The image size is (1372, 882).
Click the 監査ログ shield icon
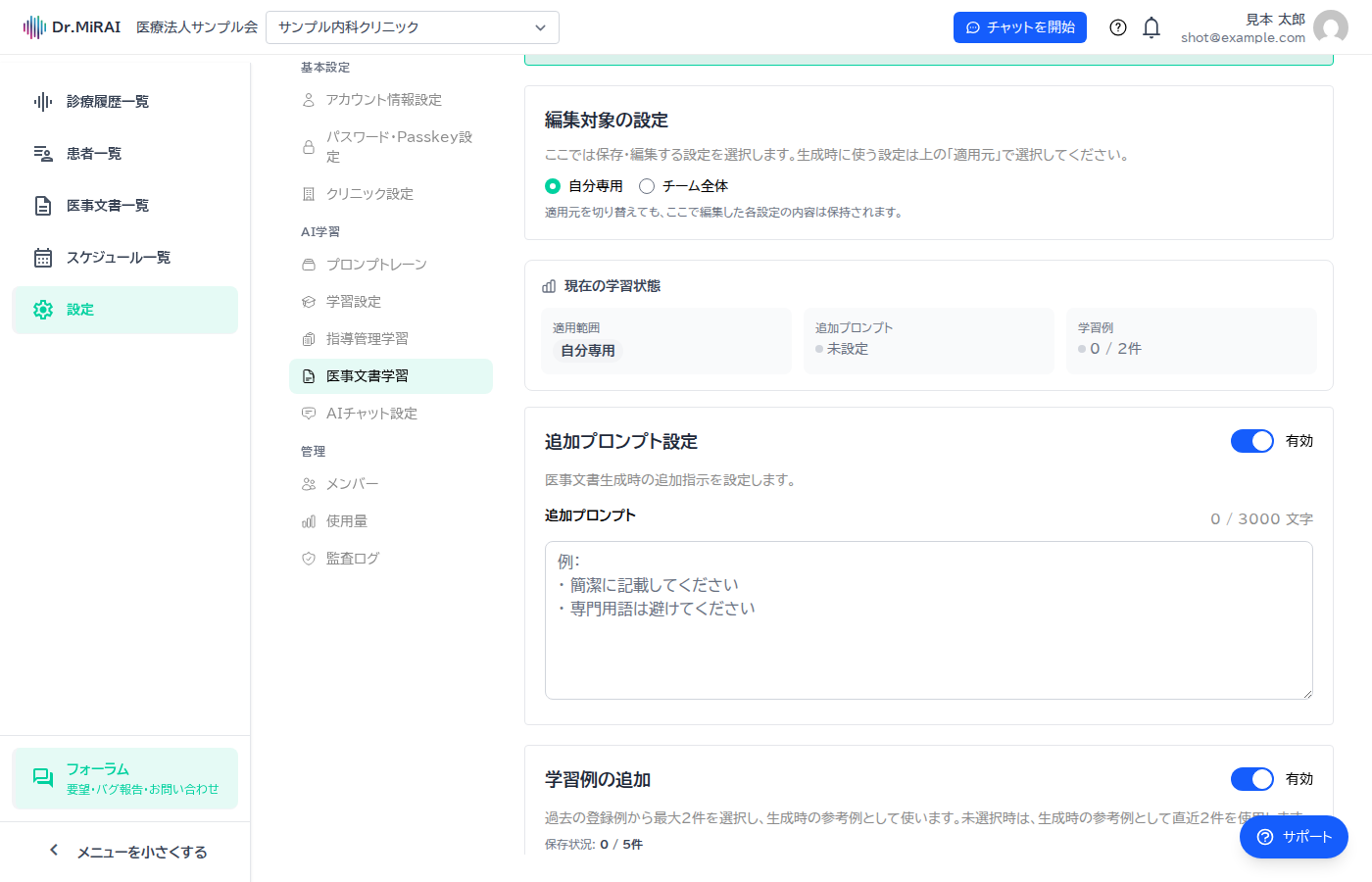309,559
